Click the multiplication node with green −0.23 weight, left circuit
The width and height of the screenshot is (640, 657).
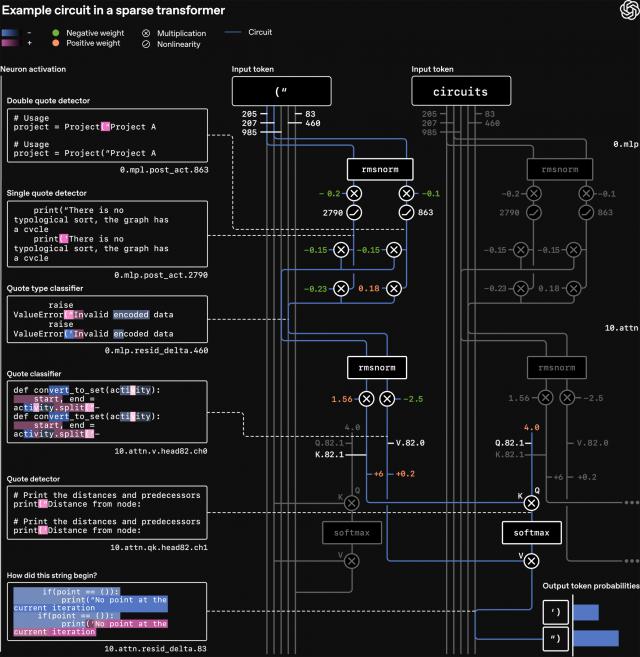340,288
